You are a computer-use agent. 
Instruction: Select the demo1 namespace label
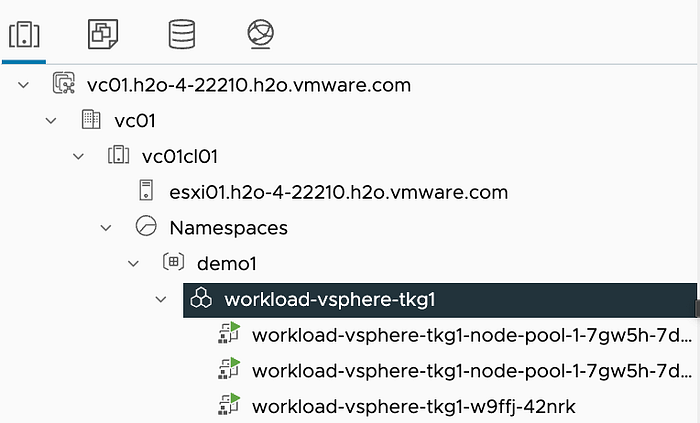click(x=227, y=264)
